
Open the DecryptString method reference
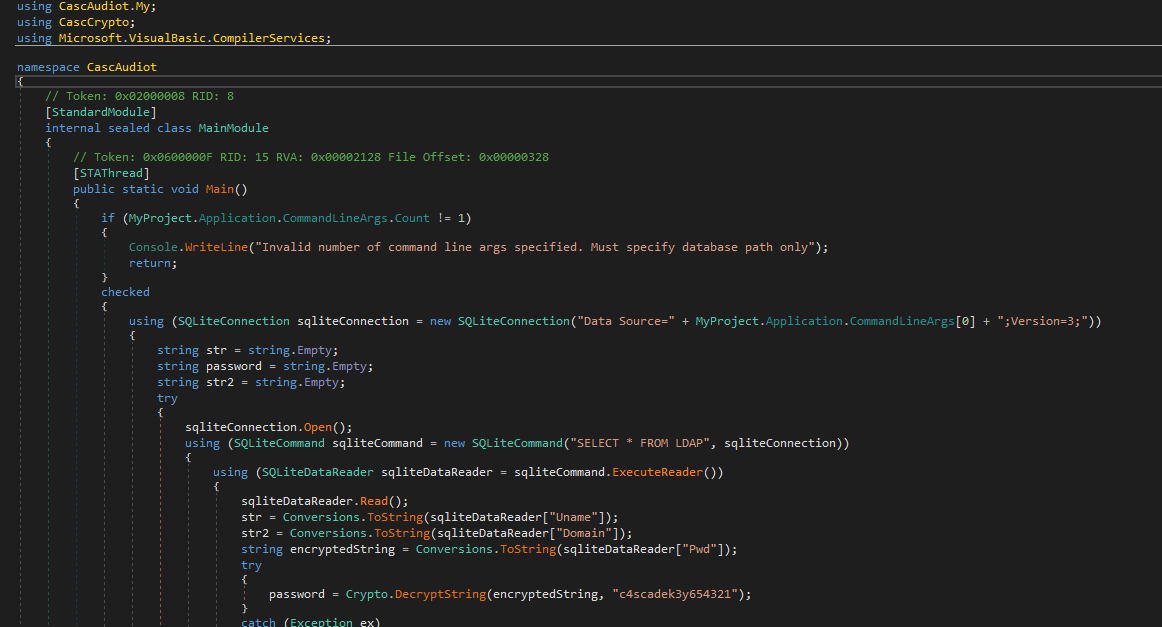(443, 594)
